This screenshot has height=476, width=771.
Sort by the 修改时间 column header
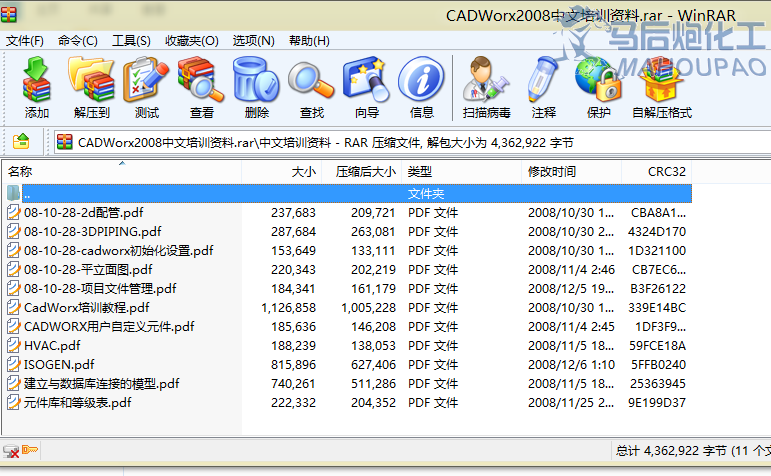click(x=572, y=172)
